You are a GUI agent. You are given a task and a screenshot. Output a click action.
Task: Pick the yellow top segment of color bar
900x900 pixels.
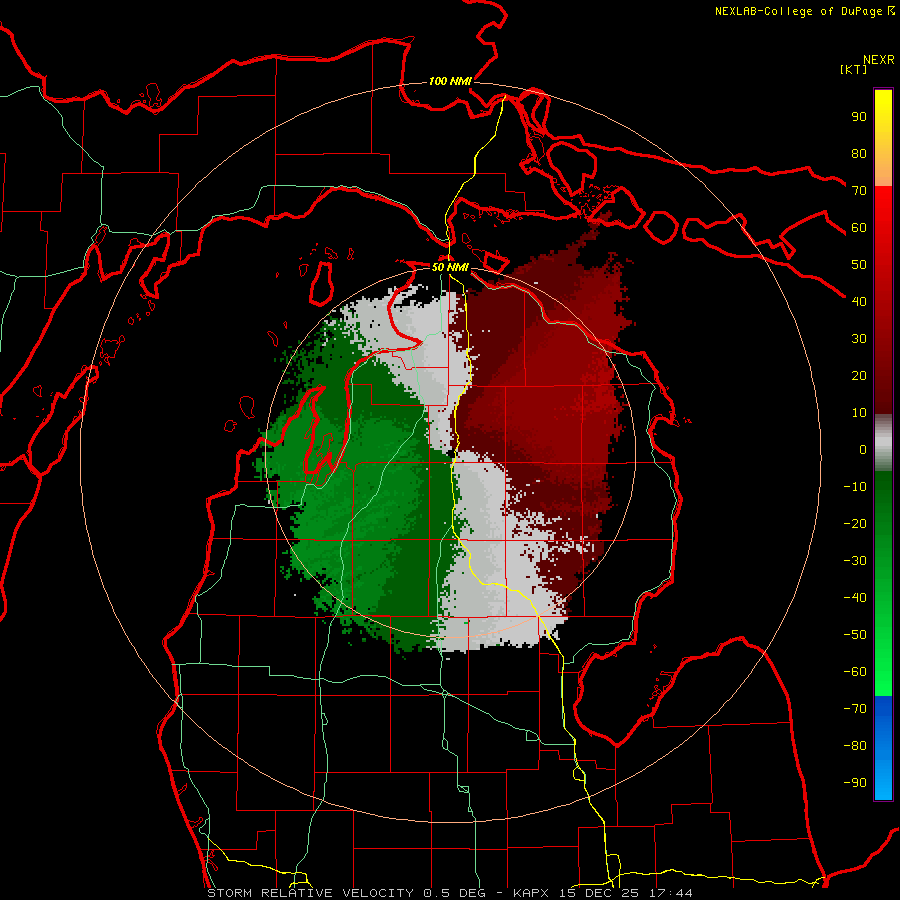click(883, 138)
